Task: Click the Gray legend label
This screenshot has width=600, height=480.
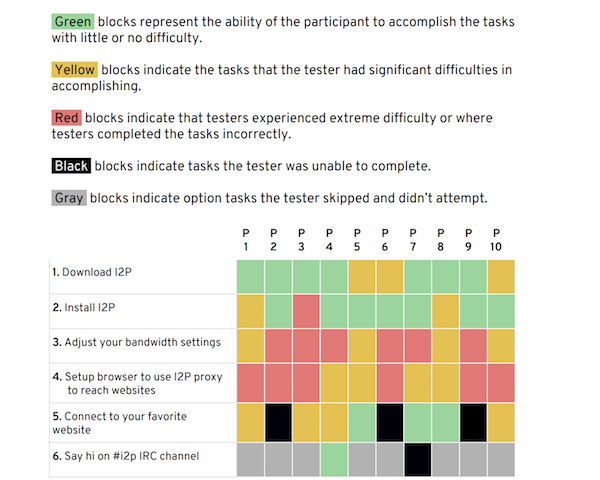Action: point(68,198)
